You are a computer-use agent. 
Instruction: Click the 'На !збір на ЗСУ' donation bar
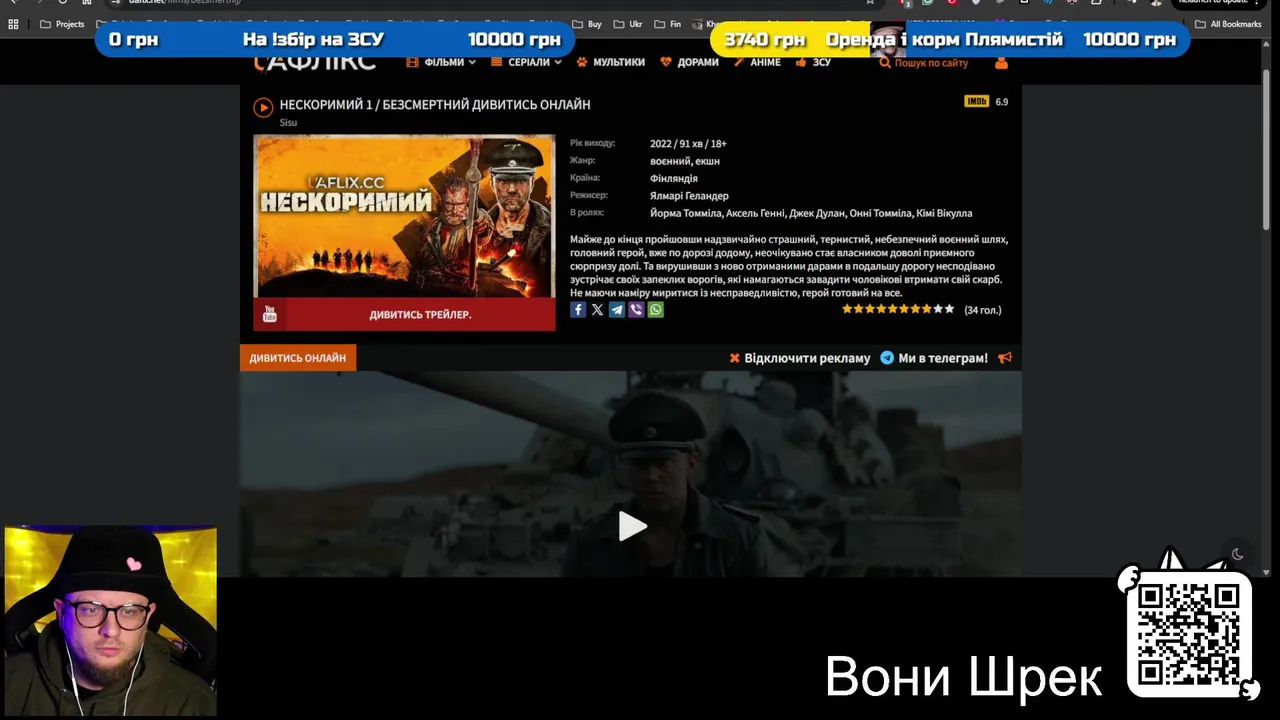click(x=335, y=39)
